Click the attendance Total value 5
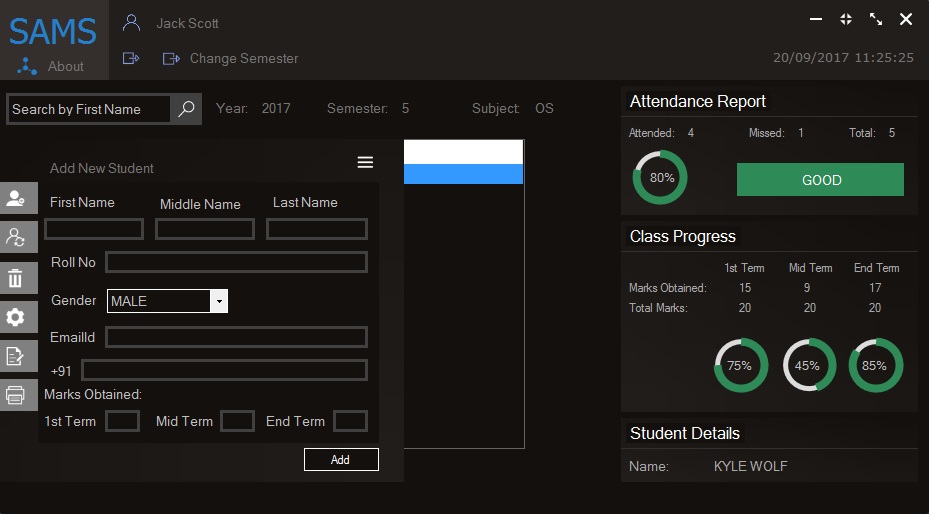This screenshot has height=514, width=929. pyautogui.click(x=892, y=133)
